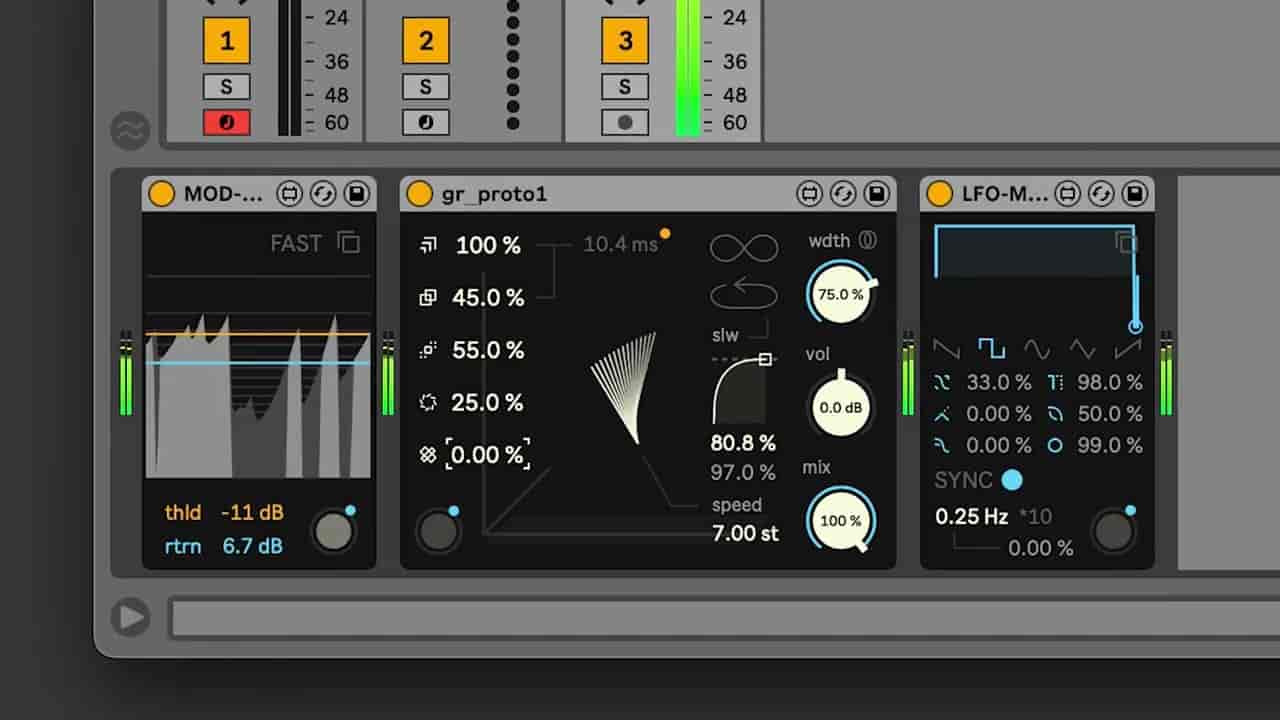Click the hot-swap preset icon on LFO device
This screenshot has width=1280, height=720.
click(x=1101, y=193)
